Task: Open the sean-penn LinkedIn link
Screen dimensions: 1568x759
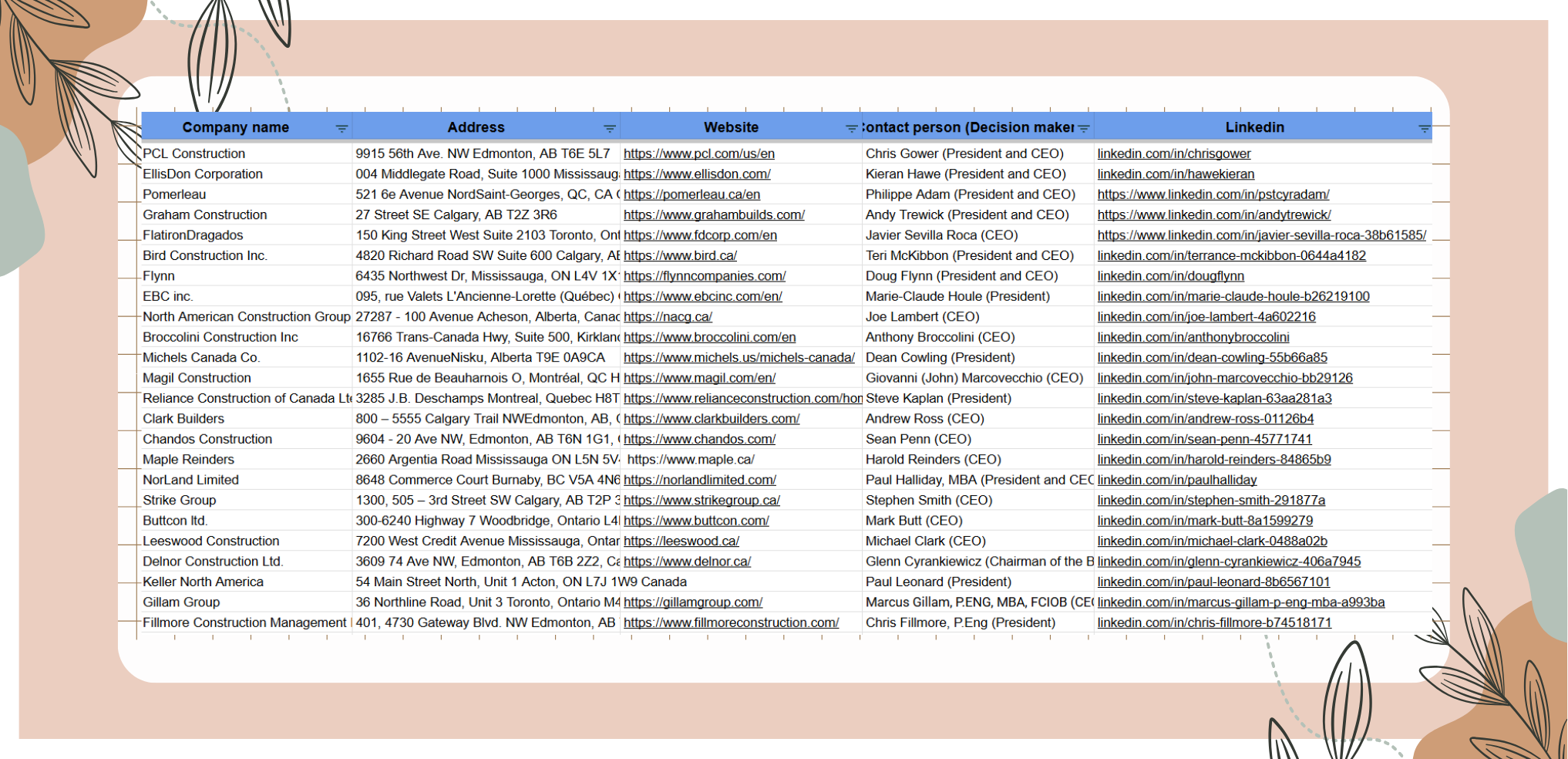Action: 1205,439
